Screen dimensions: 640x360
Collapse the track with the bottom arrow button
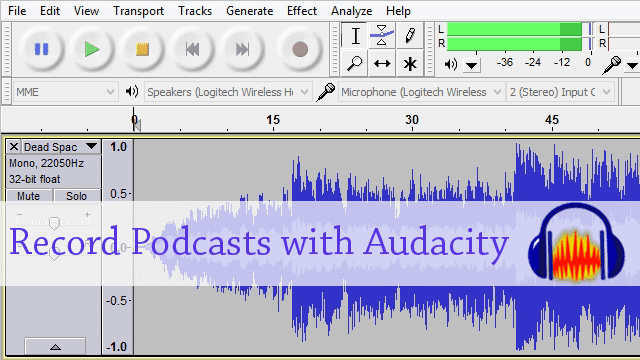(x=55, y=347)
